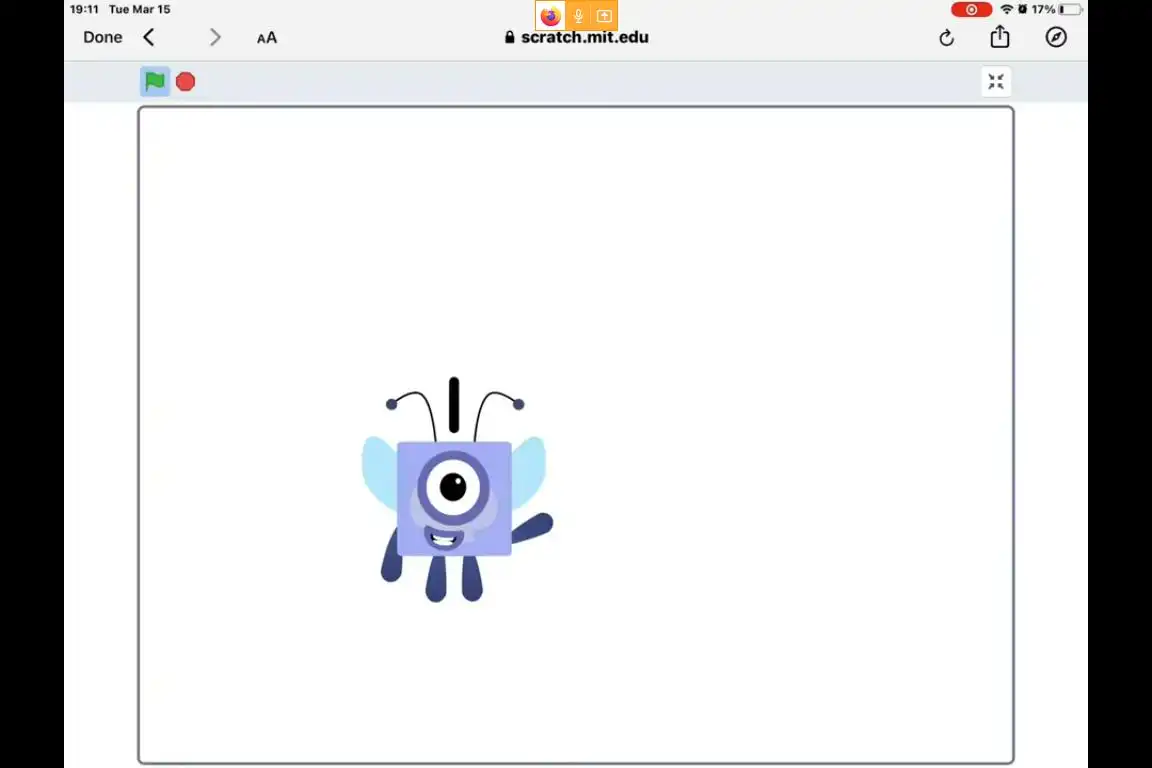
Task: Exit full screen mode in Scratch player
Action: point(996,82)
